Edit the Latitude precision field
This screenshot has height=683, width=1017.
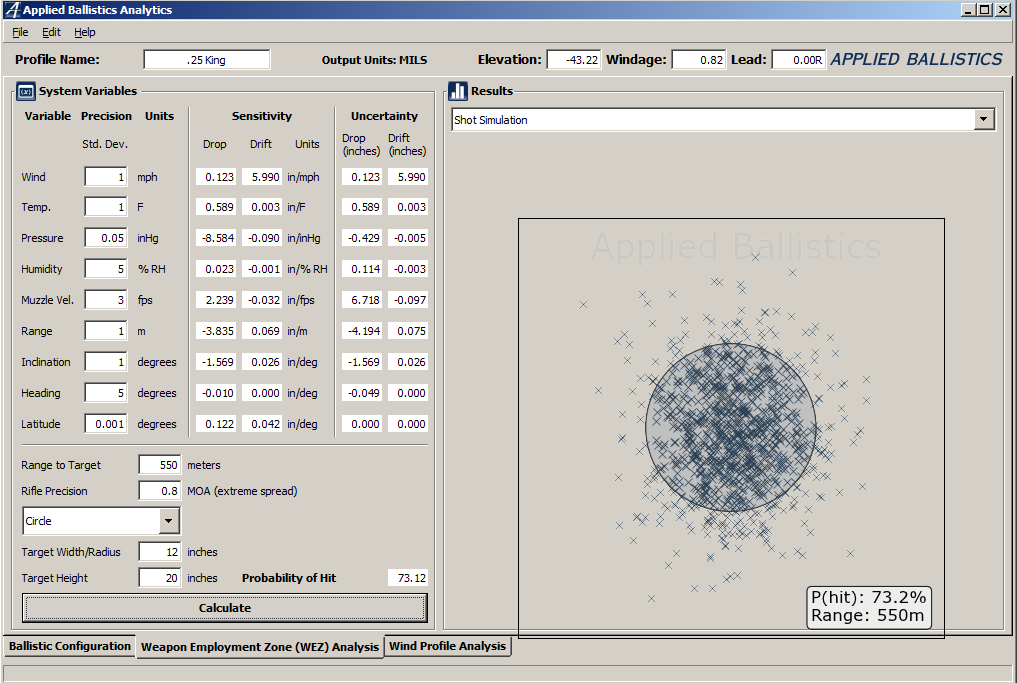point(106,424)
